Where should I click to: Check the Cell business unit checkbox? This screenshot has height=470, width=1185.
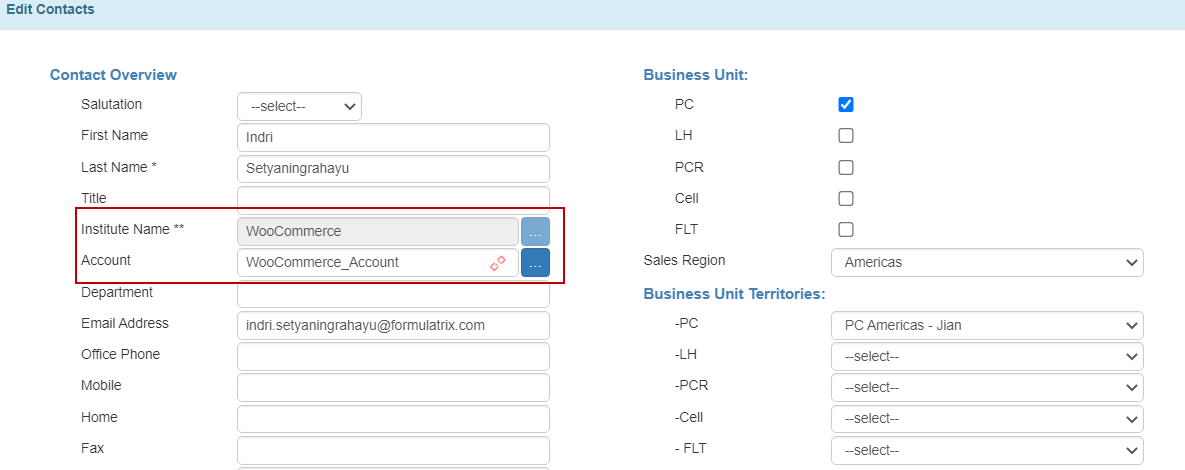(x=846, y=198)
